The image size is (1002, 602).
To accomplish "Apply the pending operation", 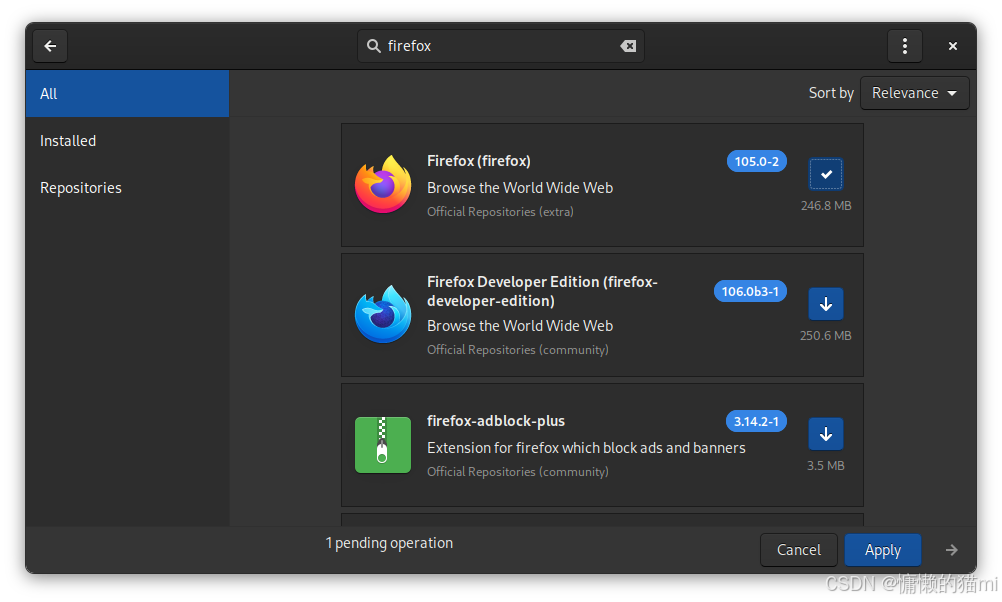I will click(883, 550).
